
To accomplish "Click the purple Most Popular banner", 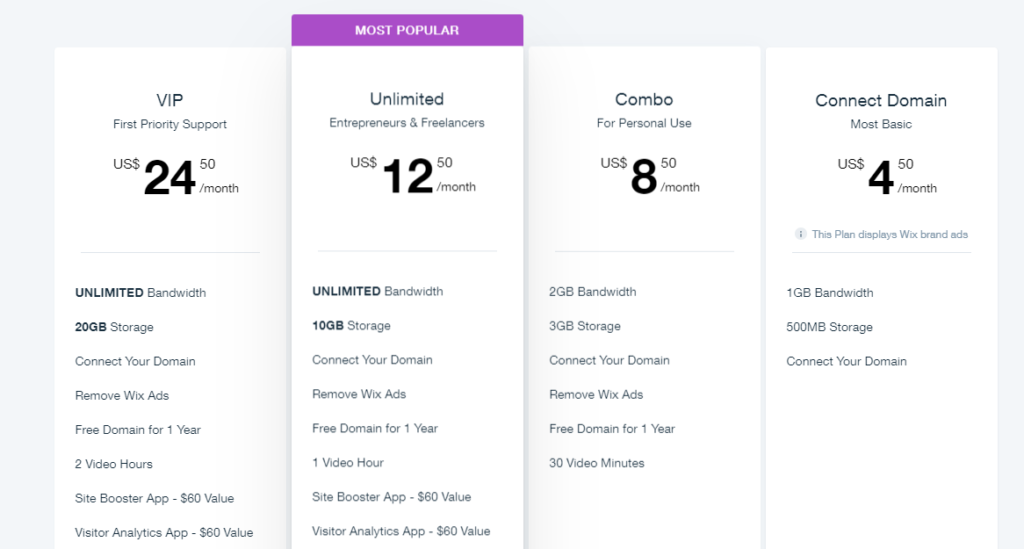I will (x=407, y=30).
